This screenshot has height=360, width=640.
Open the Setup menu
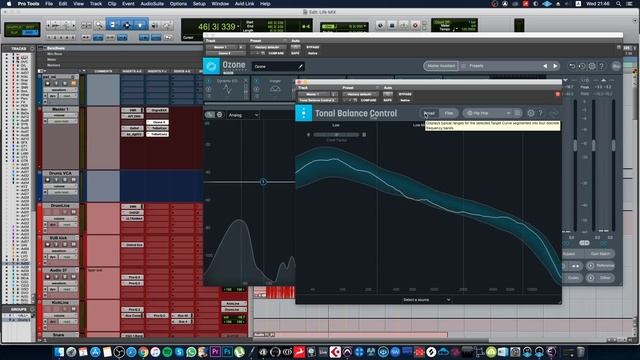199,4
